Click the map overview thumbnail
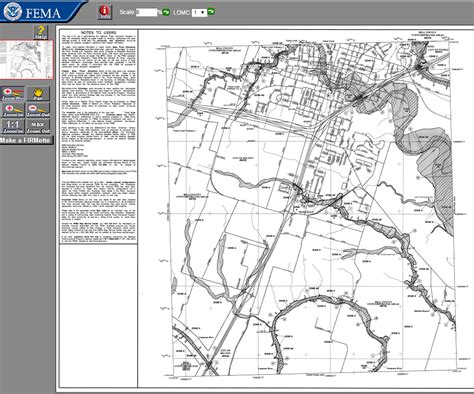This screenshot has height=394, width=474. pos(26,60)
